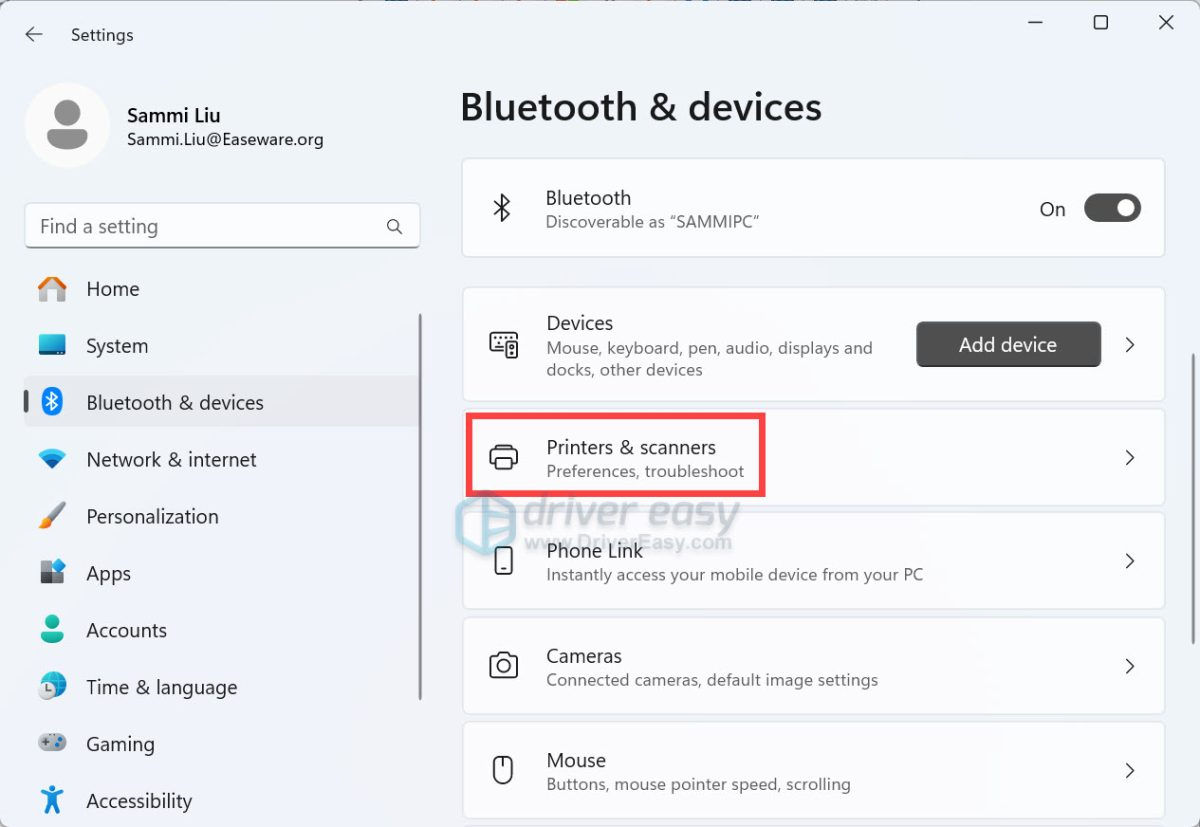Click the user profile avatar picture
The image size is (1200, 827).
[67, 125]
